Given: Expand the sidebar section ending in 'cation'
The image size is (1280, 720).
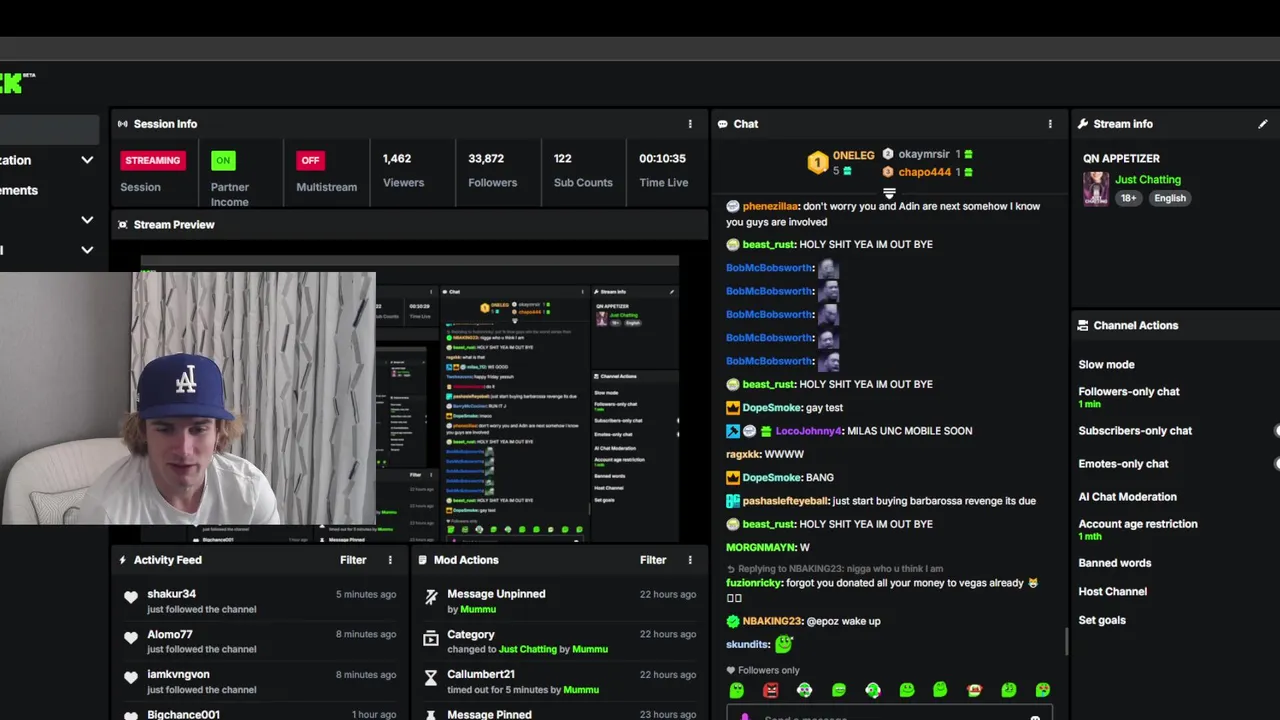Looking at the screenshot, I should [87, 160].
